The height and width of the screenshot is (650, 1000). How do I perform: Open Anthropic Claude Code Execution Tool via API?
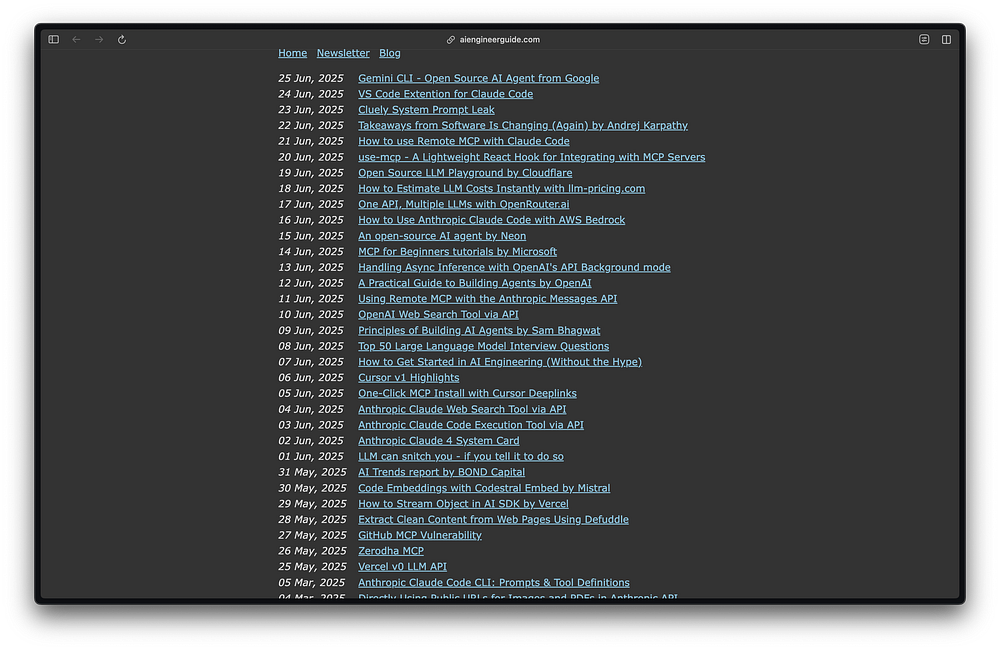pyautogui.click(x=471, y=425)
